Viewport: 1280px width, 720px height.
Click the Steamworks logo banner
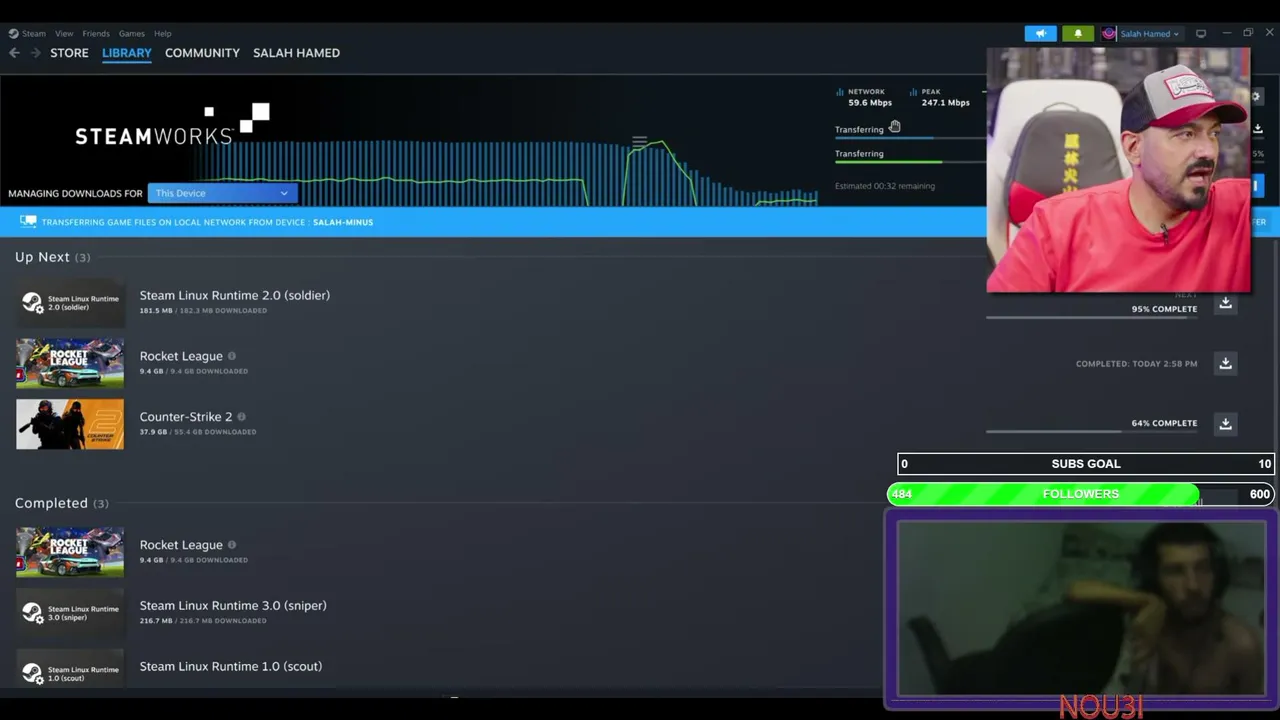point(172,125)
